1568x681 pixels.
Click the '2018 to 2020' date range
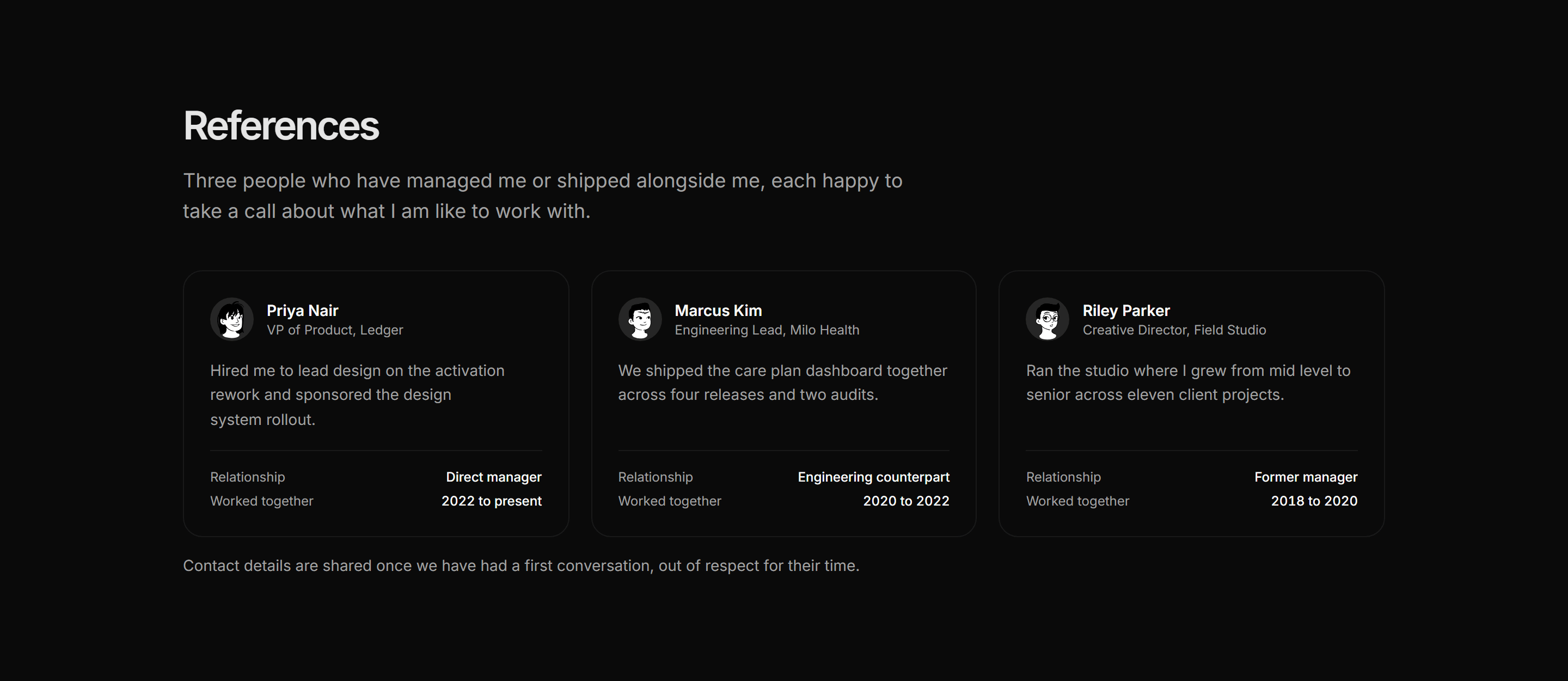click(x=1314, y=501)
